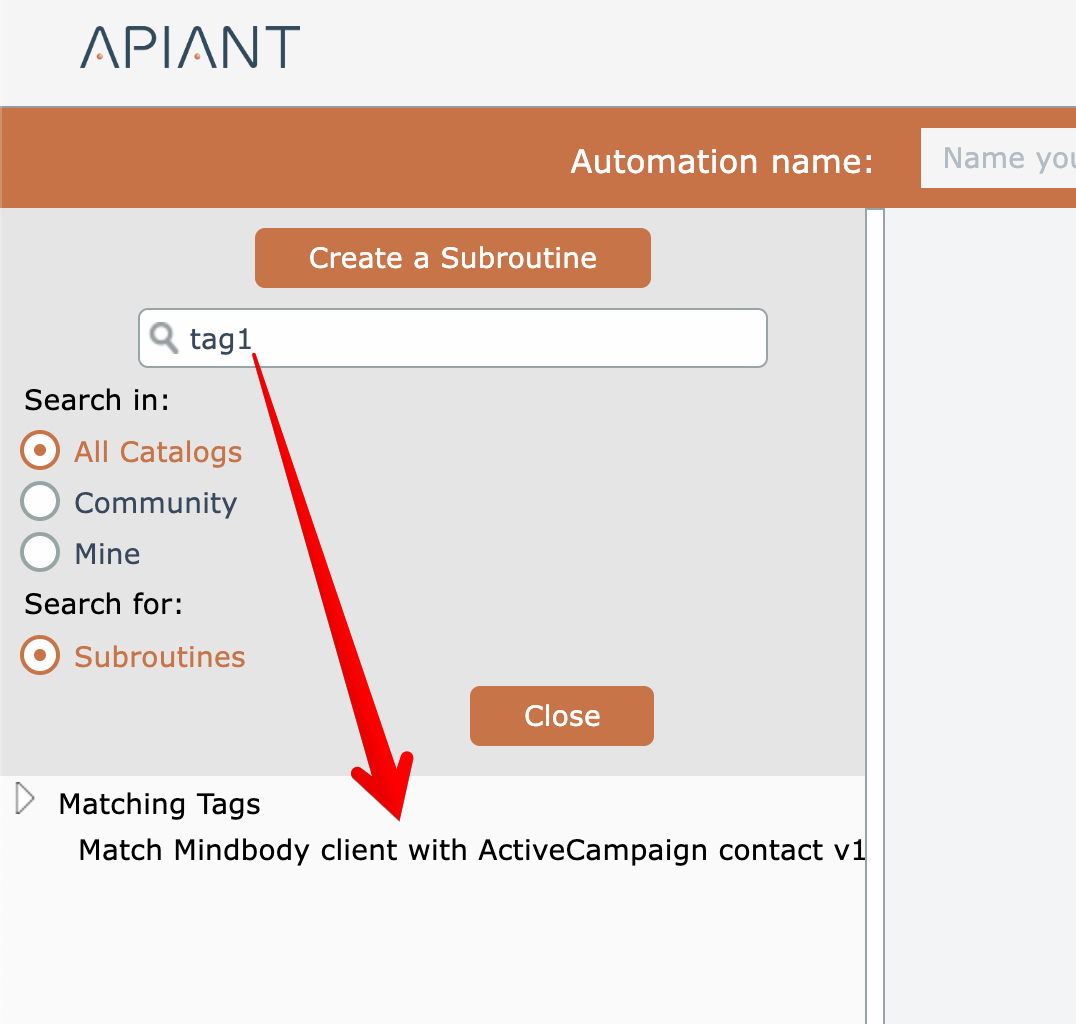
Task: Click the Search for label
Action: click(103, 604)
